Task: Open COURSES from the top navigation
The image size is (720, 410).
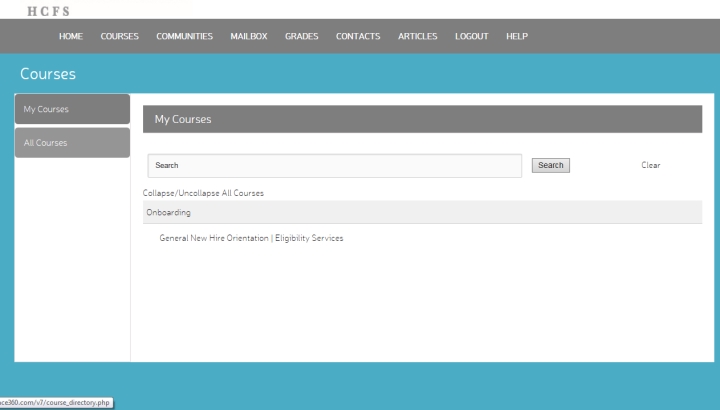Action: [x=120, y=37]
